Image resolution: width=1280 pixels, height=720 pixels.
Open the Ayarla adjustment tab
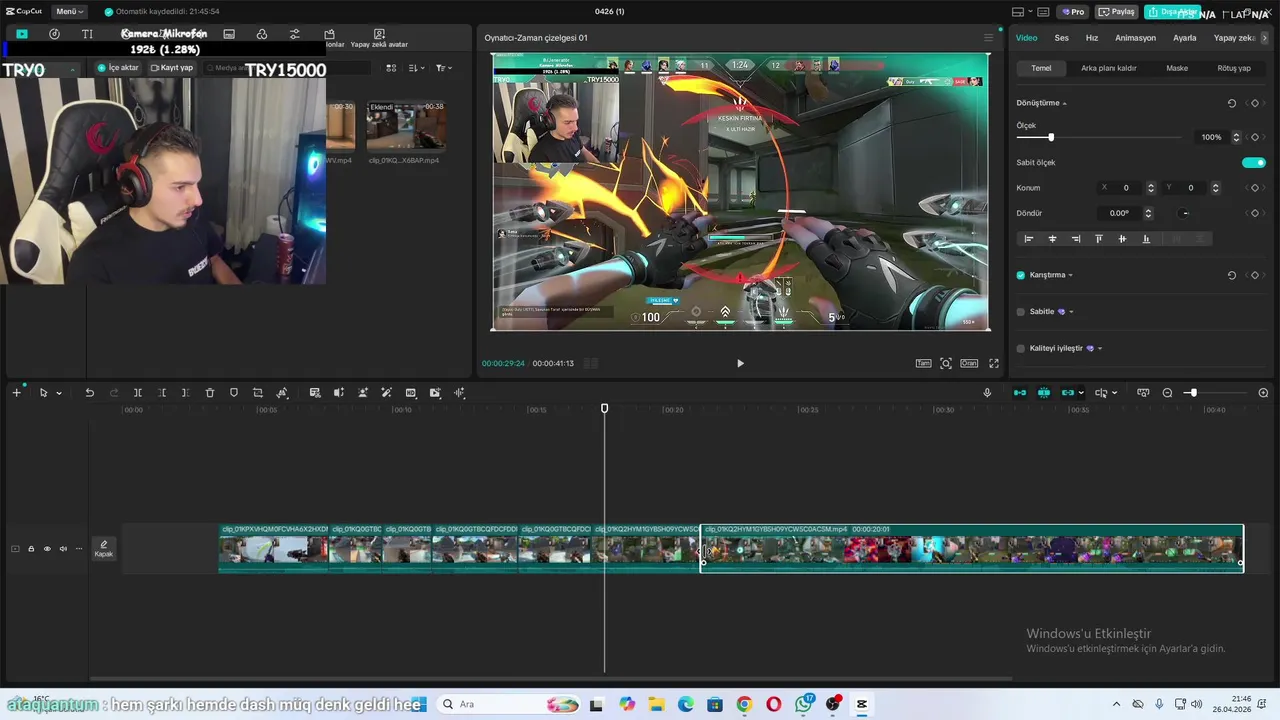[1184, 38]
